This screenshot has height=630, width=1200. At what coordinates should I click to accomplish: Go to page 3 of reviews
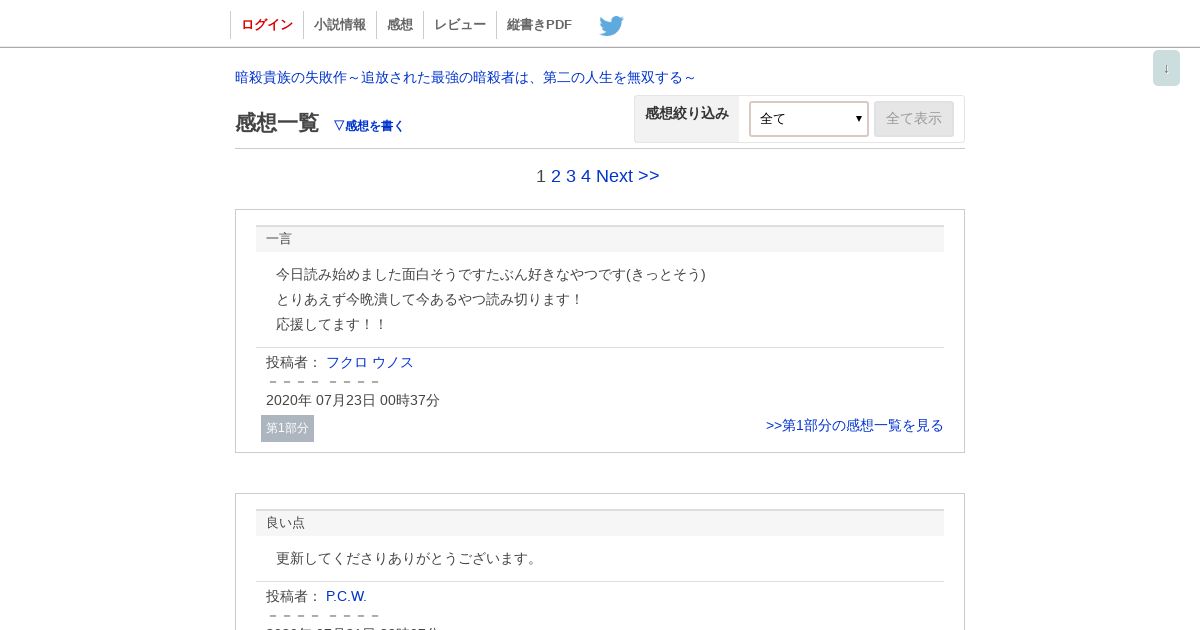[x=571, y=176]
